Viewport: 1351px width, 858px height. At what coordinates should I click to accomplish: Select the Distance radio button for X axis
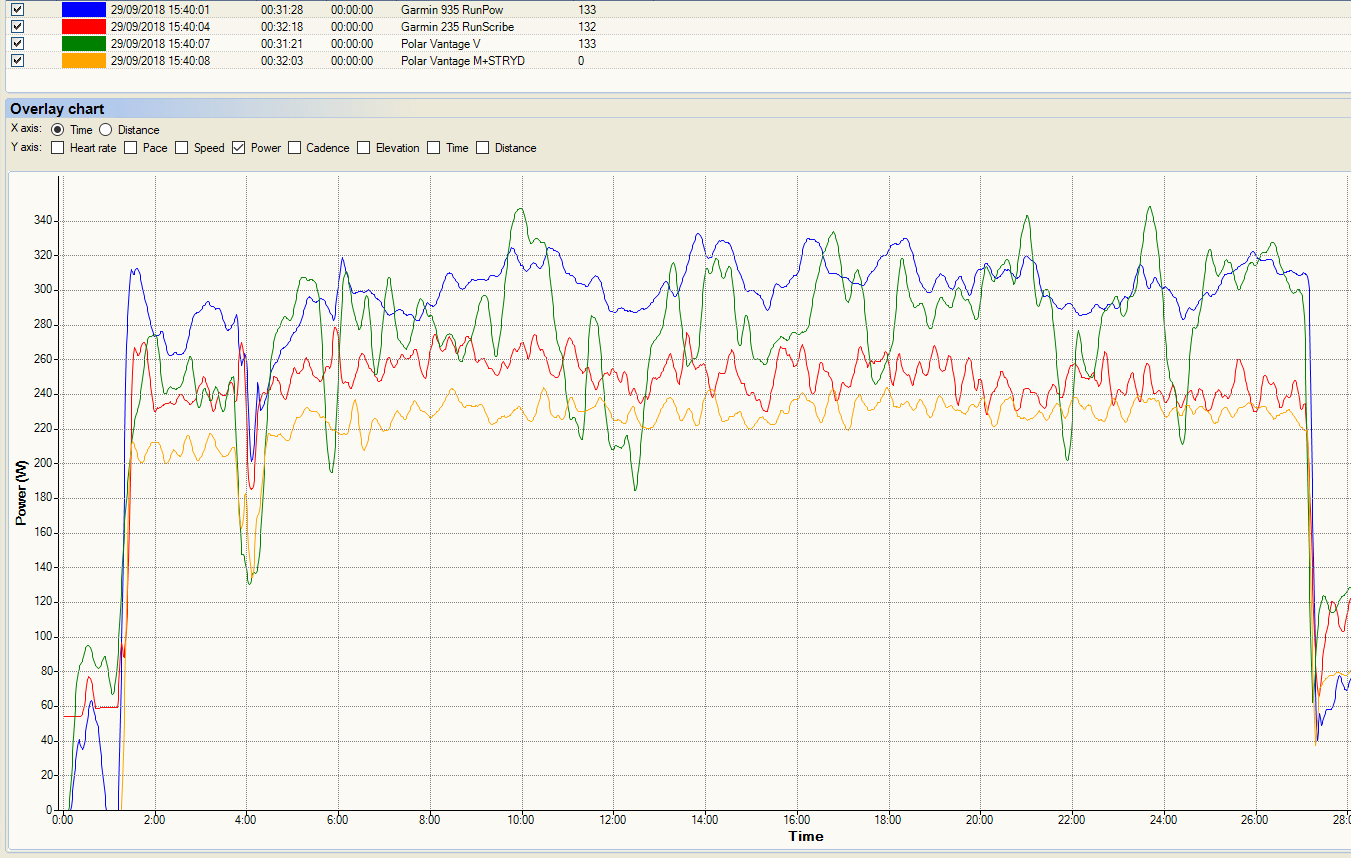point(105,130)
